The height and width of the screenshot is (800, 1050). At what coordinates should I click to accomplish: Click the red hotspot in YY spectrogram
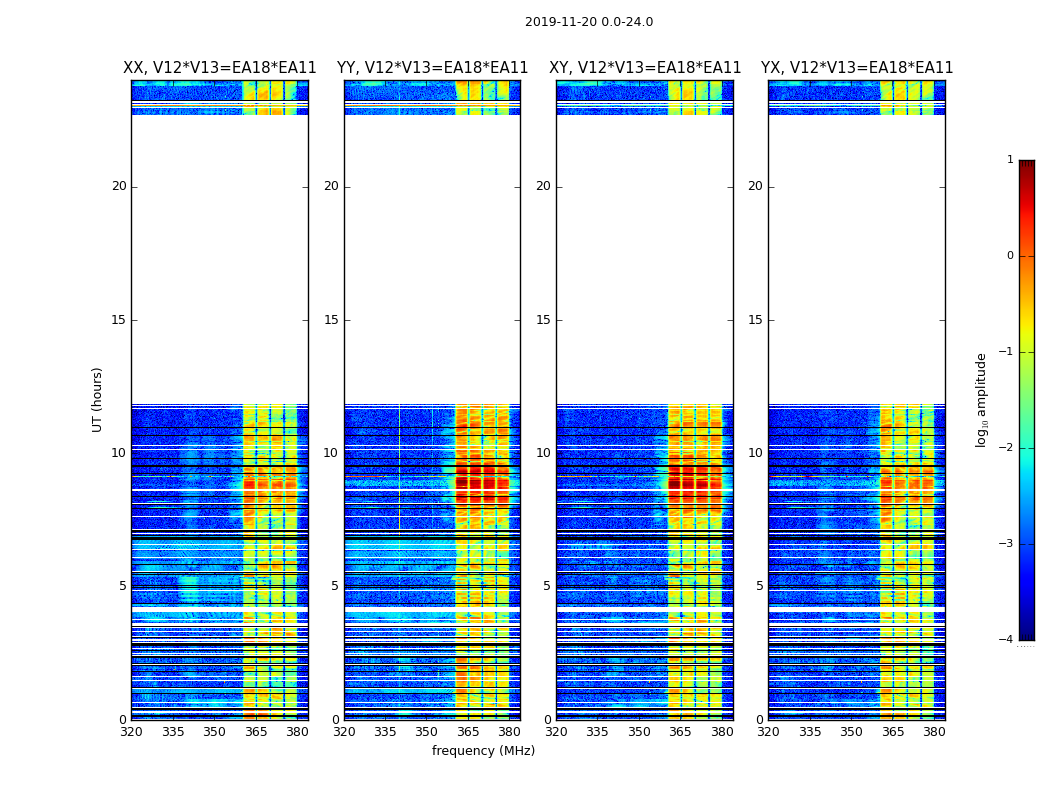pyautogui.click(x=482, y=483)
